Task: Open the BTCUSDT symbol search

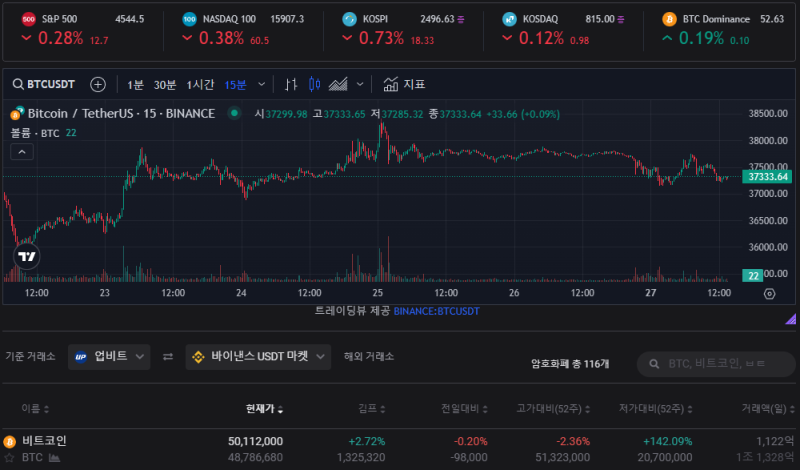Action: (44, 84)
